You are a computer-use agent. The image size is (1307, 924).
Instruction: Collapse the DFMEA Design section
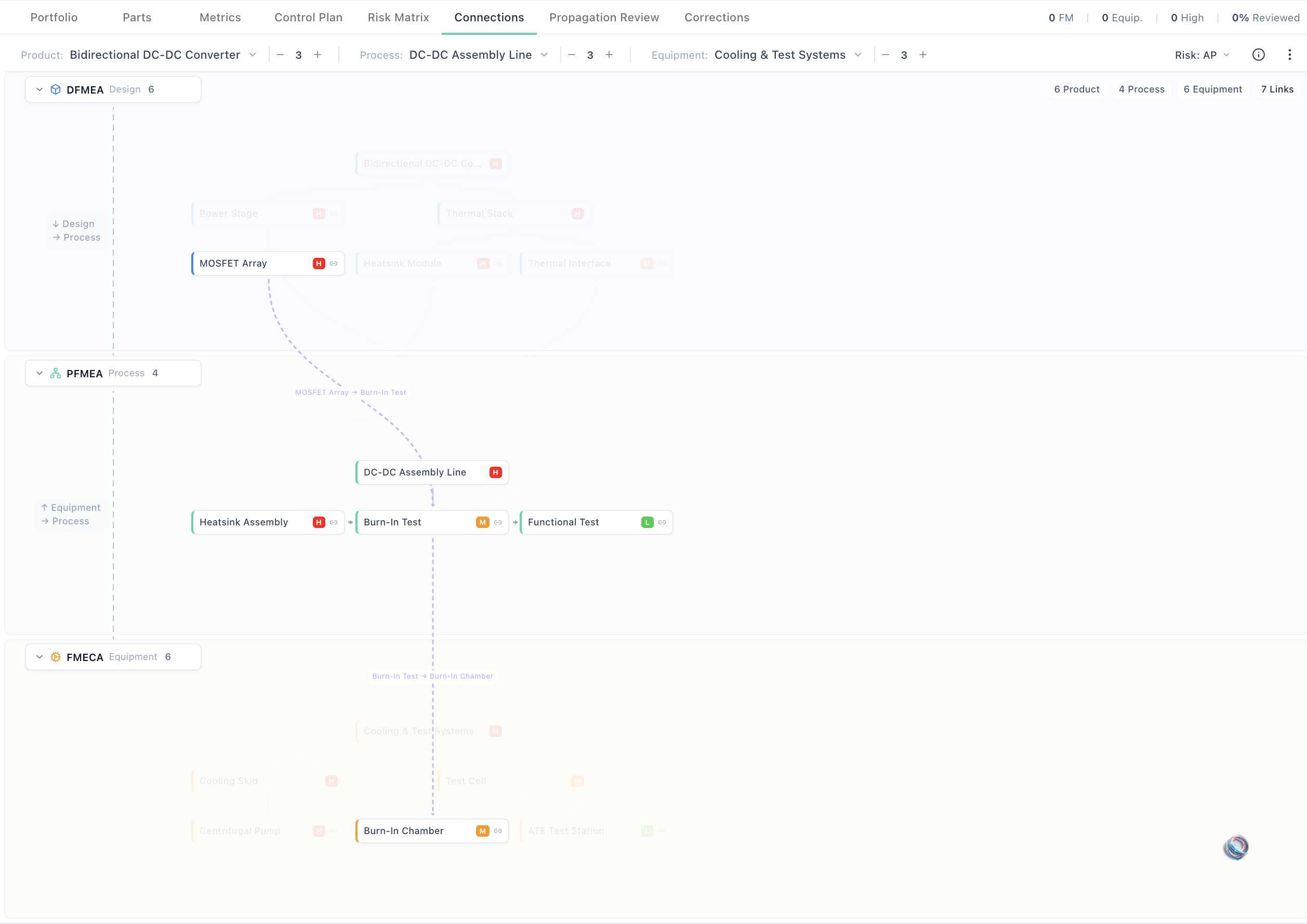pos(39,89)
